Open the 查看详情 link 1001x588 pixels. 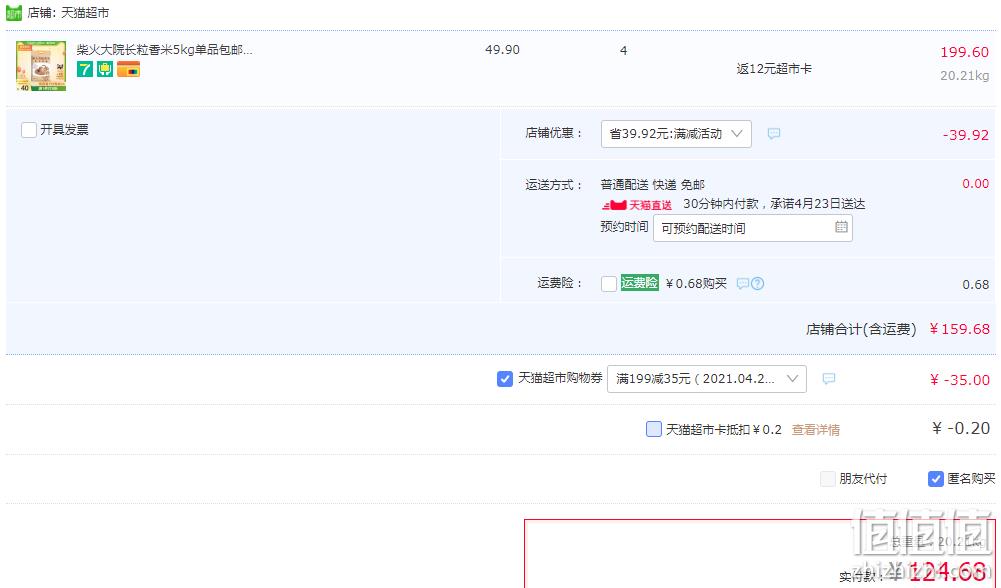(816, 430)
